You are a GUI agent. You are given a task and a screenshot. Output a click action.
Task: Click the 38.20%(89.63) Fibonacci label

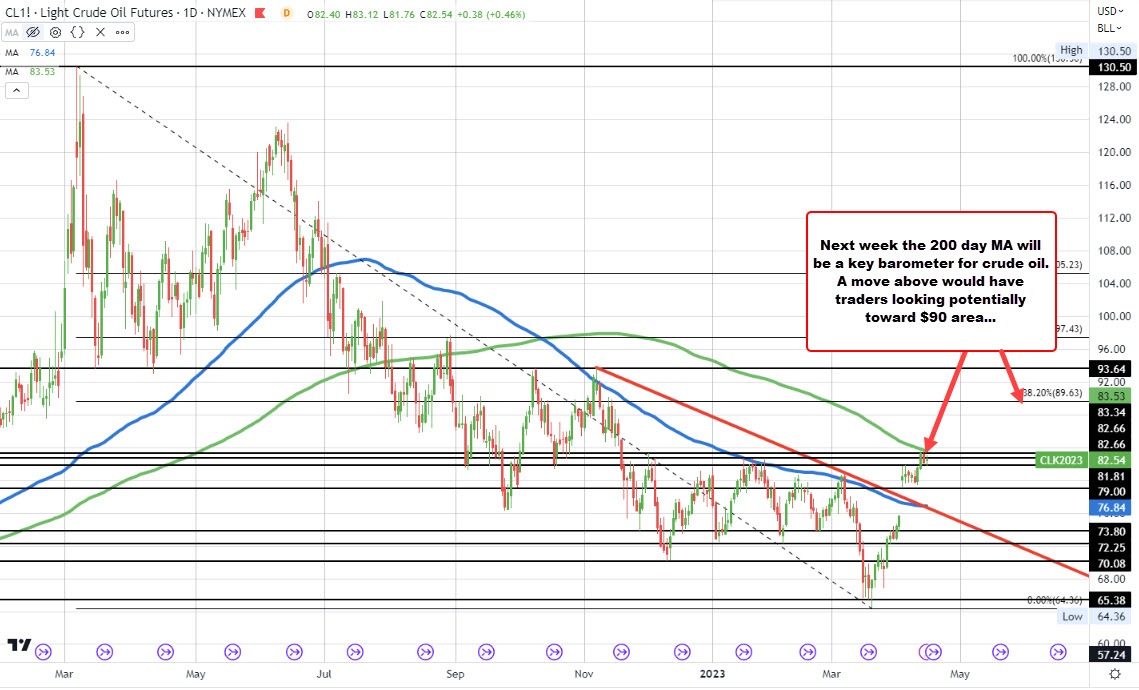click(1053, 393)
